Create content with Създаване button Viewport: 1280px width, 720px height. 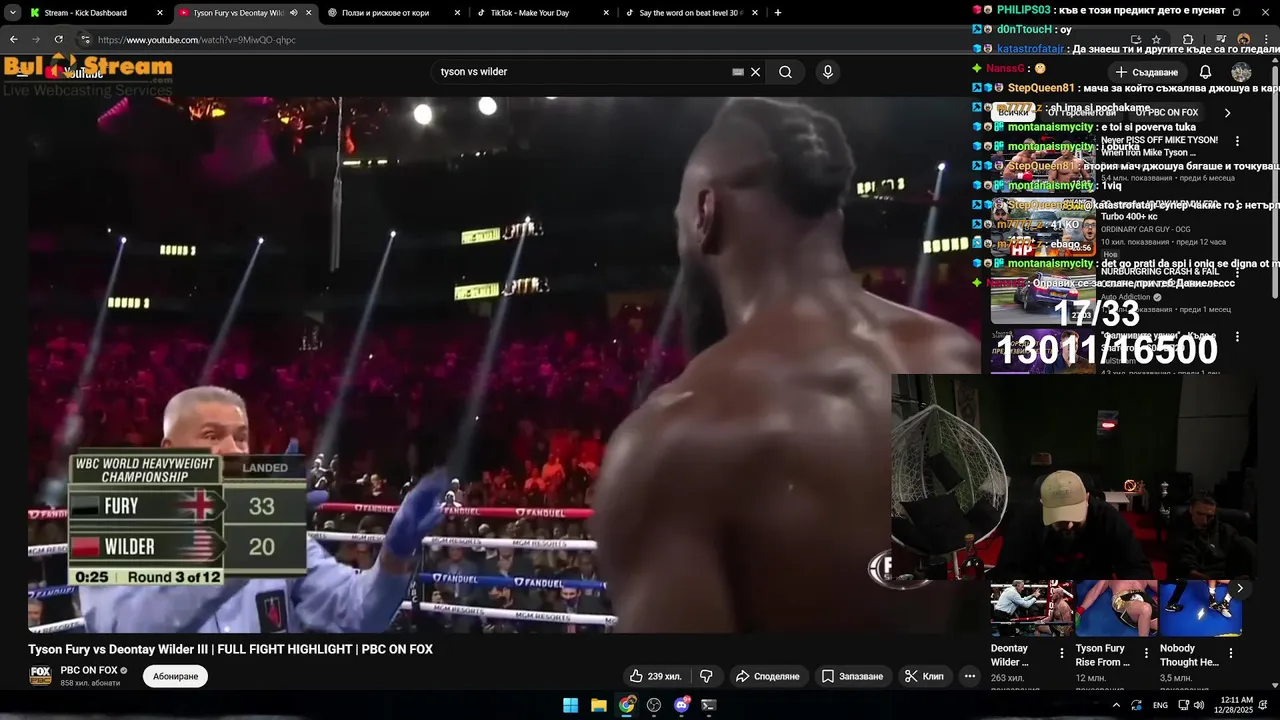point(1147,72)
